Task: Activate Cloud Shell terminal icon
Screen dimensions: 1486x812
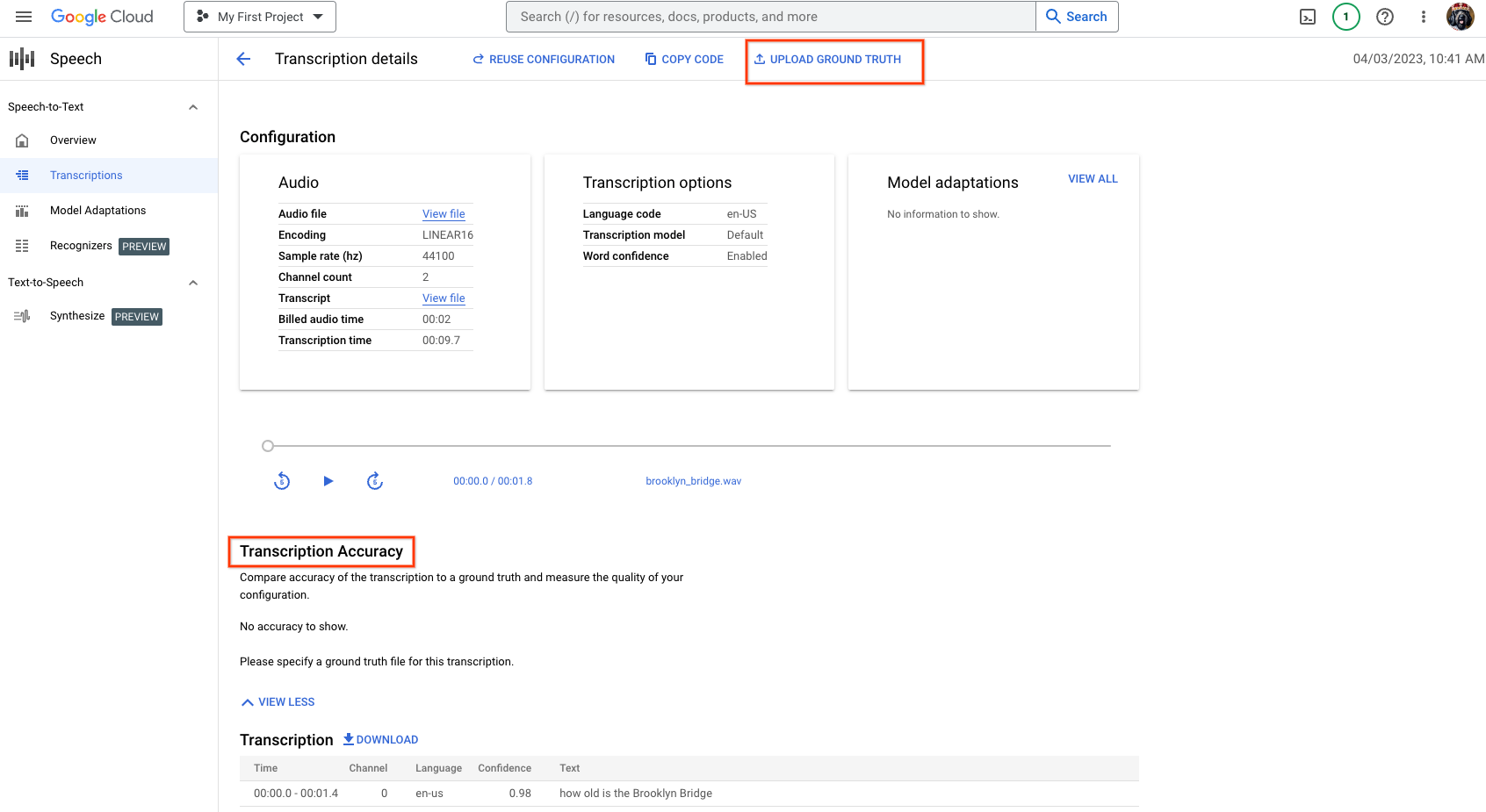Action: click(1308, 16)
